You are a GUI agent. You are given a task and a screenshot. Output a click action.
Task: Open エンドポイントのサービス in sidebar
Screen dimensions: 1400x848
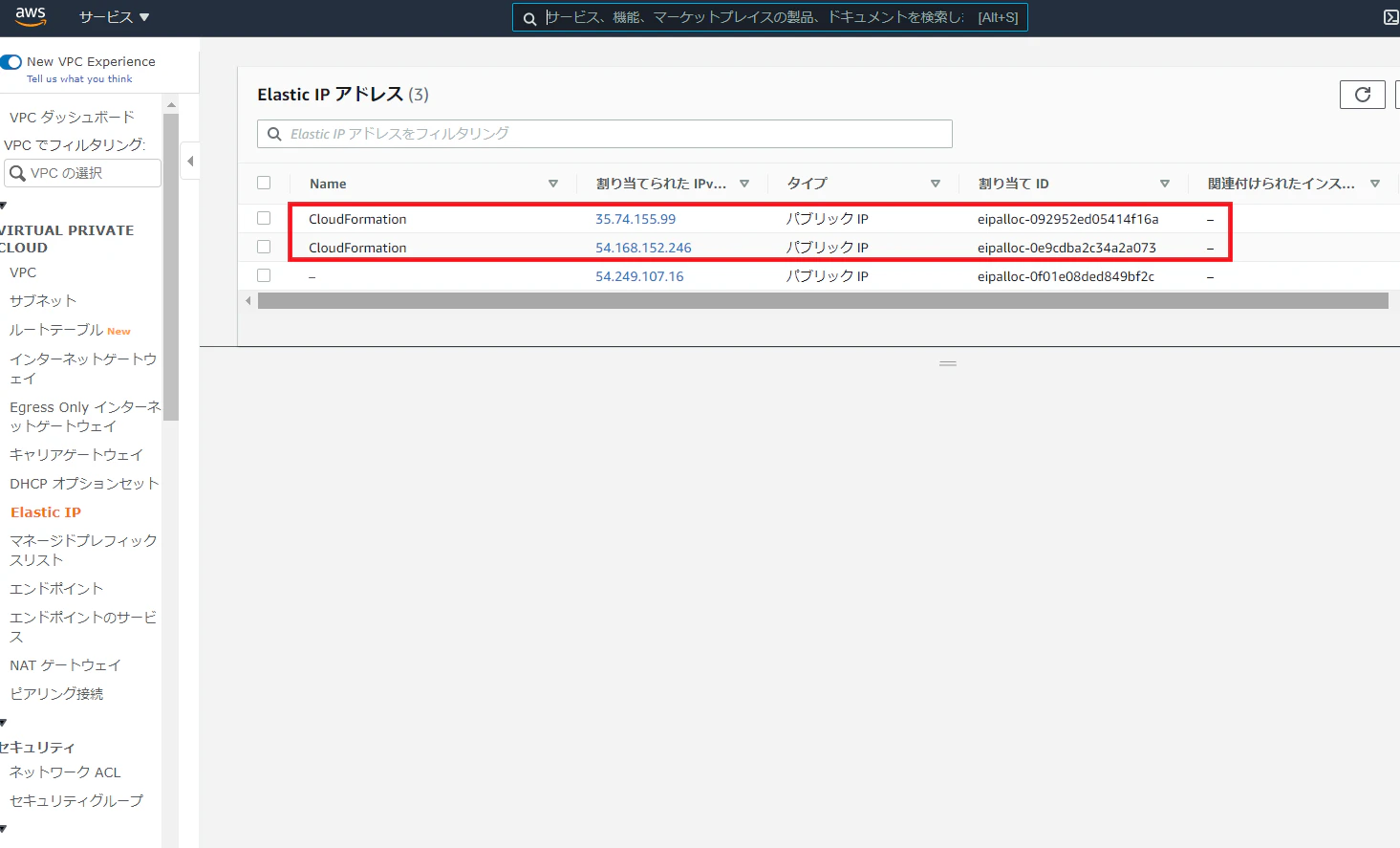tap(83, 627)
